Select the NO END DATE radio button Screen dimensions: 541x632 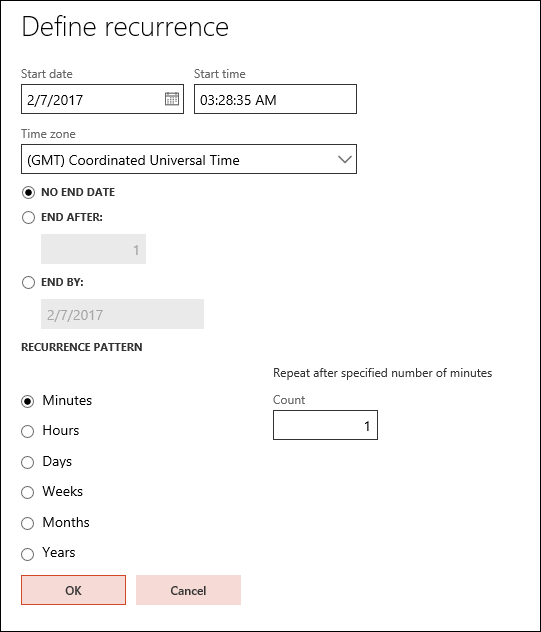click(x=28, y=192)
